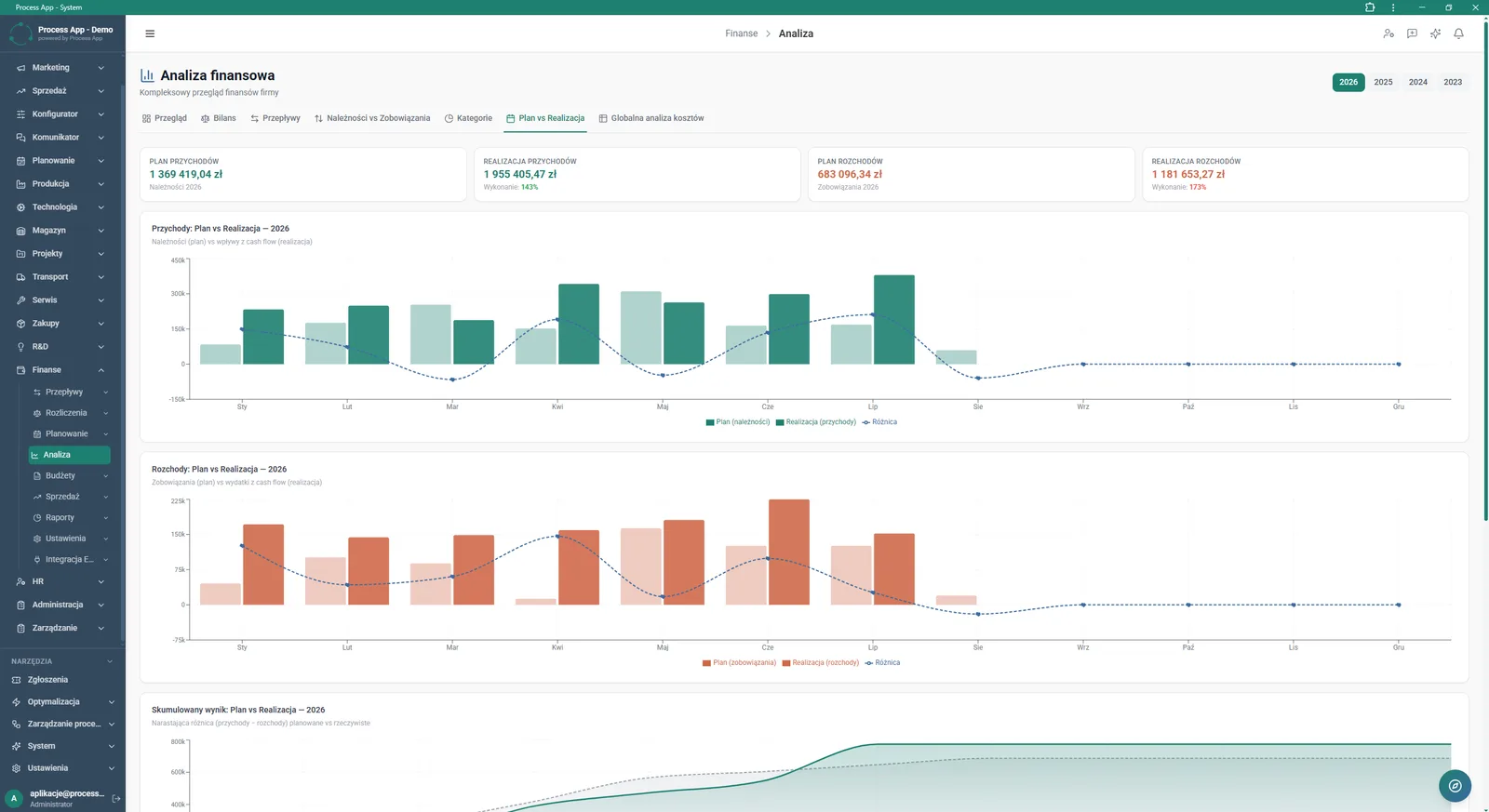Click the Lip Realizacja income bar
1489x812 pixels.
pos(894,319)
